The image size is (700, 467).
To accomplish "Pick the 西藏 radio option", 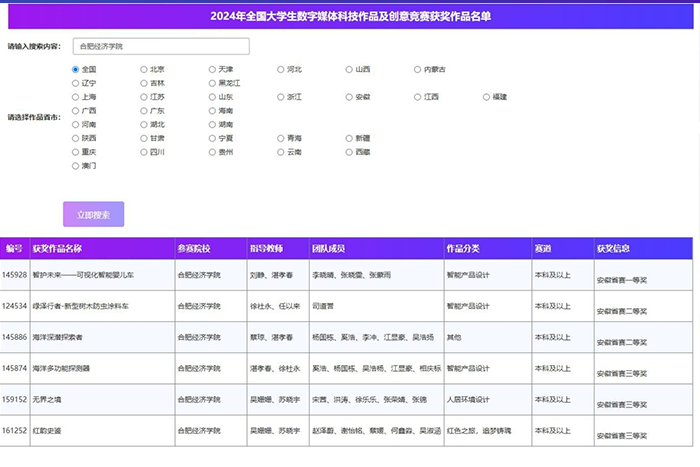I will pos(350,152).
